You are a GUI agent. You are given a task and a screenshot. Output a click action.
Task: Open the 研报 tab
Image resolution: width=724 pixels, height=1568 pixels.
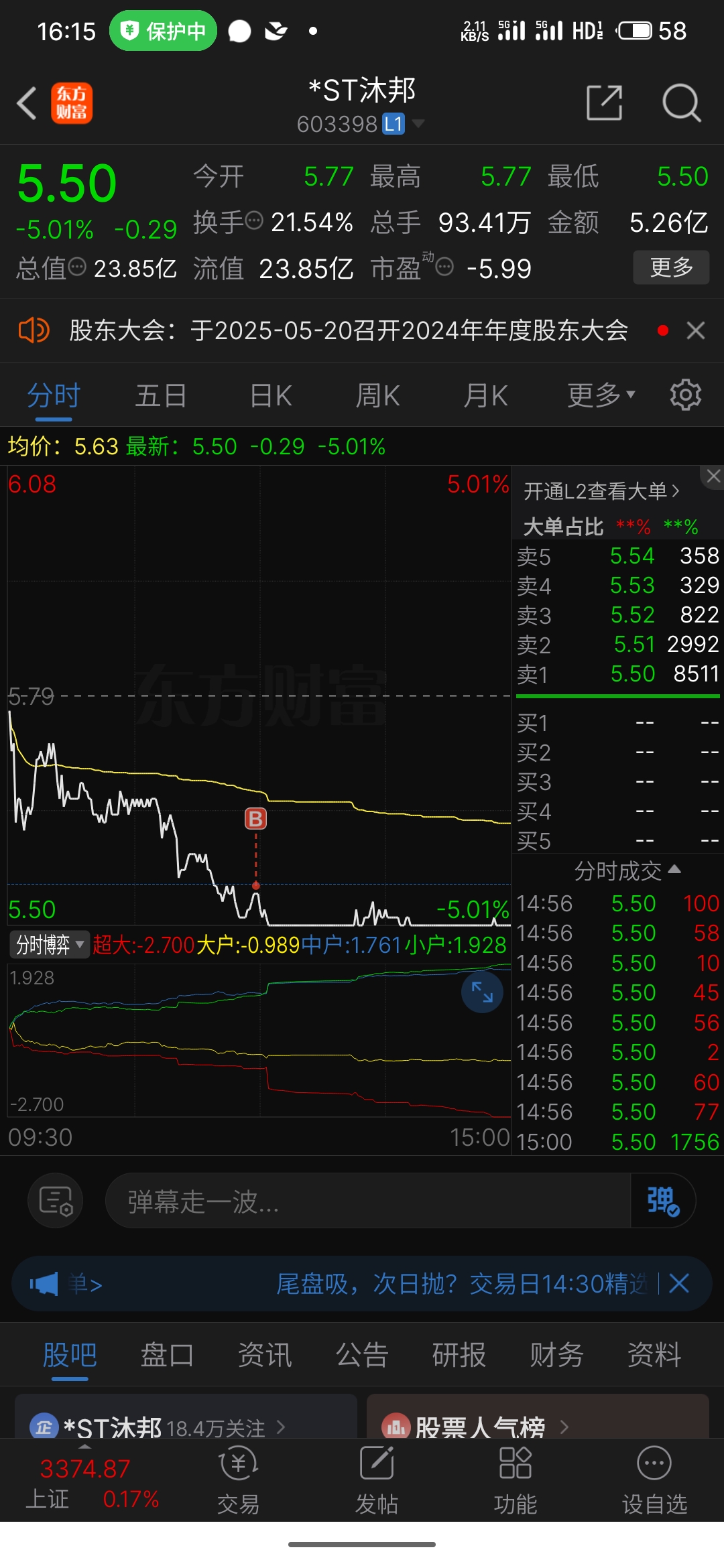pos(459,1355)
